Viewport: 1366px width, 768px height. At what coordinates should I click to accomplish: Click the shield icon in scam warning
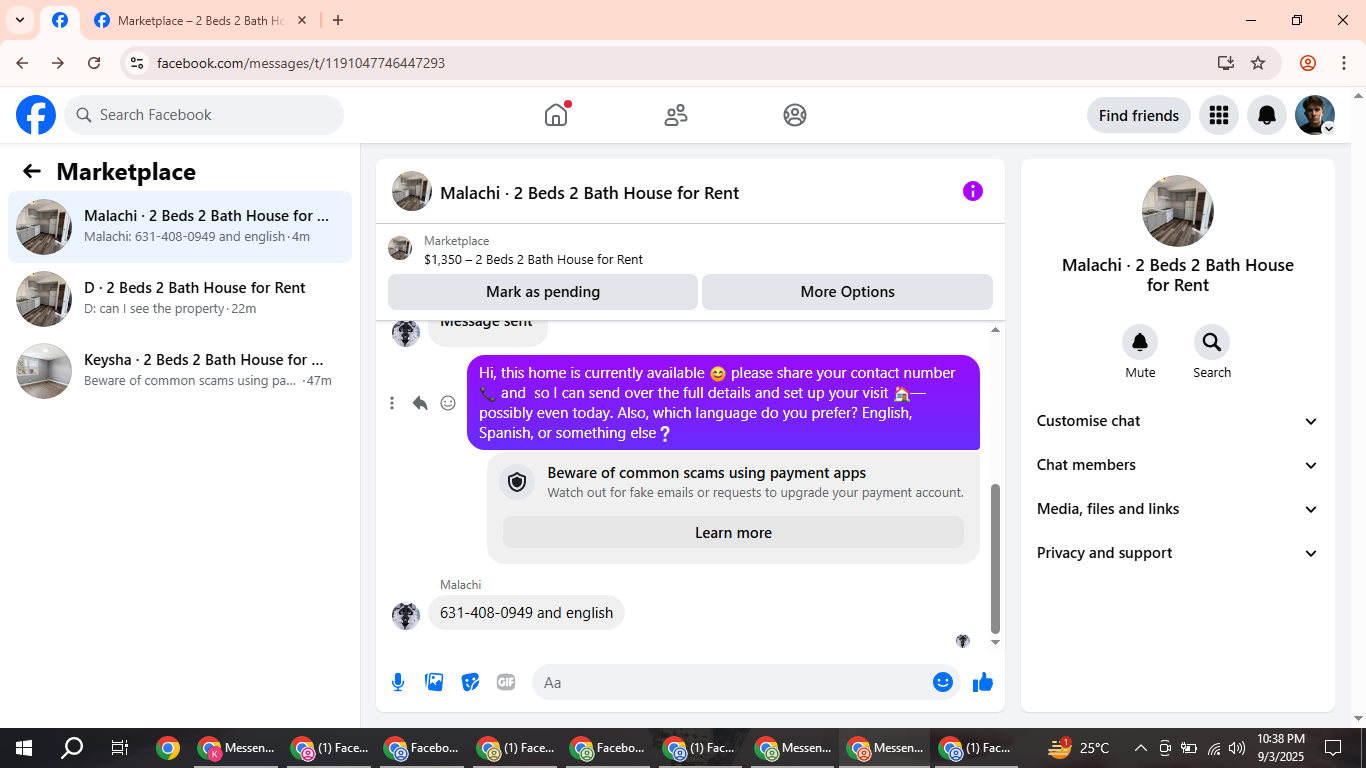coord(517,483)
